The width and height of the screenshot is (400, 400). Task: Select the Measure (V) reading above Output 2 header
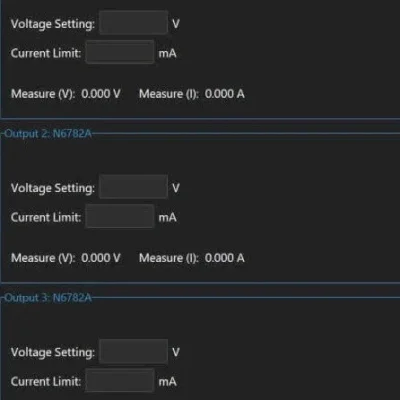click(101, 94)
